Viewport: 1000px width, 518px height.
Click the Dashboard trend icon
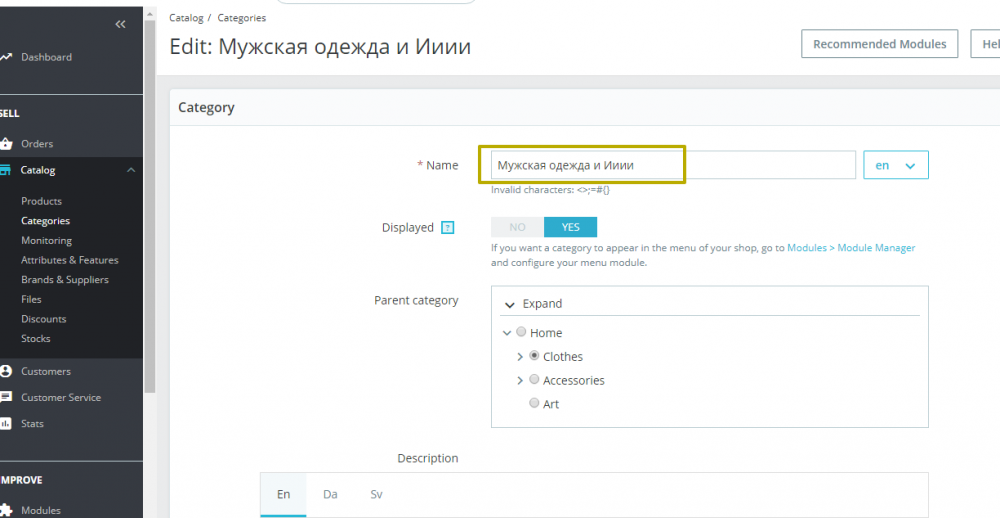pos(5,57)
